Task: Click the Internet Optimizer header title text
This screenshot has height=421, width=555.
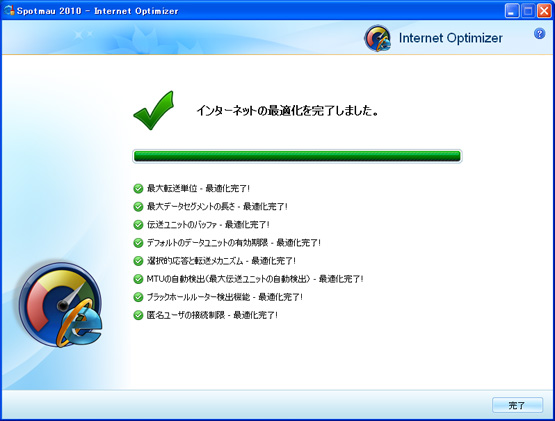Action: [451, 38]
